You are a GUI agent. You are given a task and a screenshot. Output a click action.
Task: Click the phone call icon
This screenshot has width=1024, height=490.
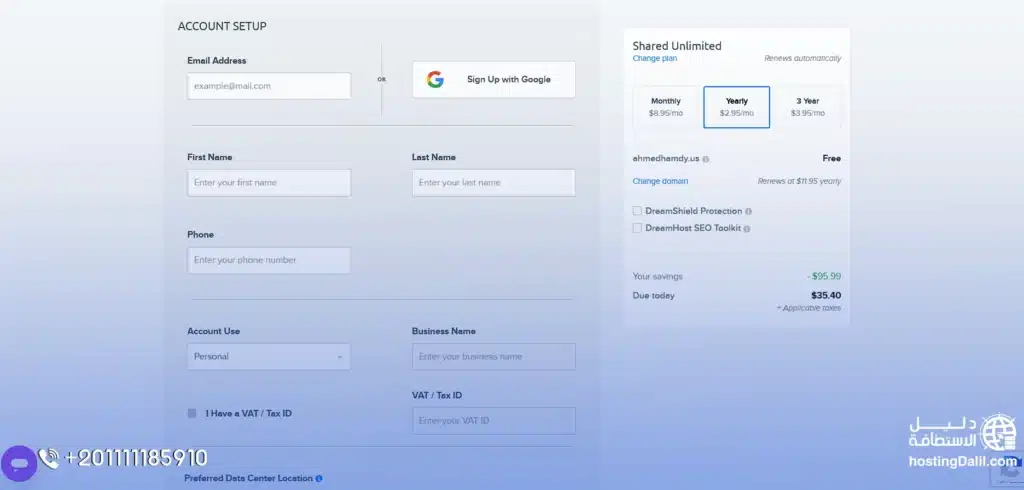tap(49, 458)
